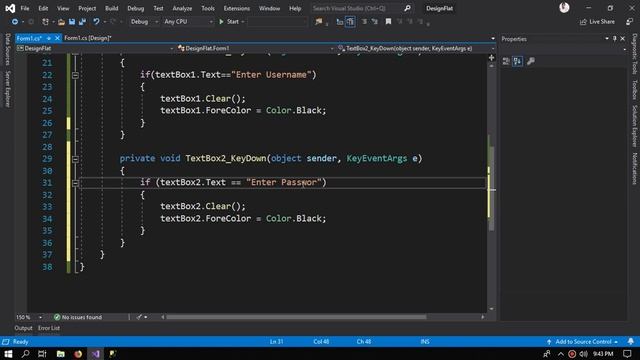Close the Form1.cs tab
The height and width of the screenshot is (360, 640).
click(57, 38)
